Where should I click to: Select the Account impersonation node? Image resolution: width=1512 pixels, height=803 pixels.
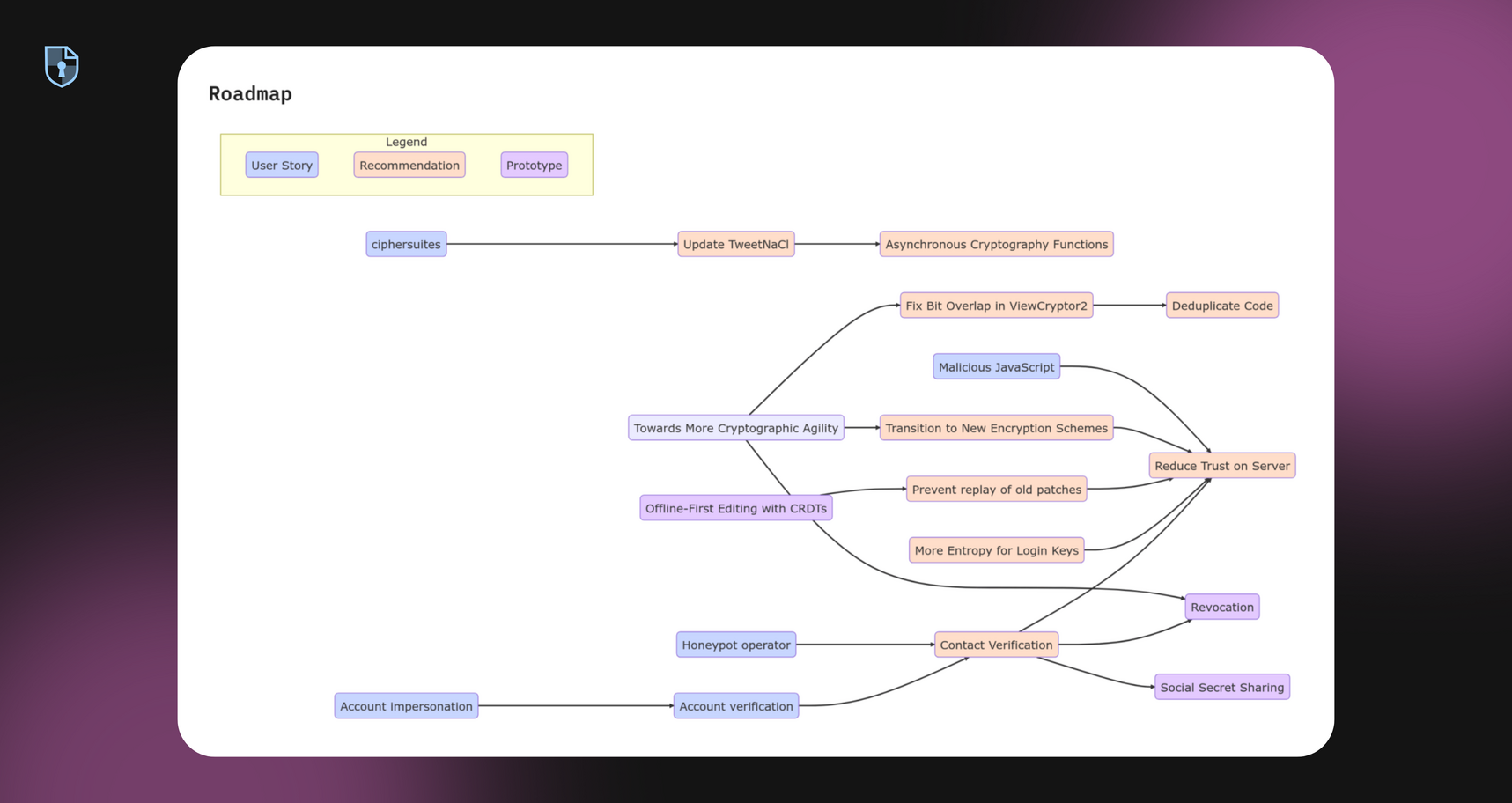coord(406,706)
